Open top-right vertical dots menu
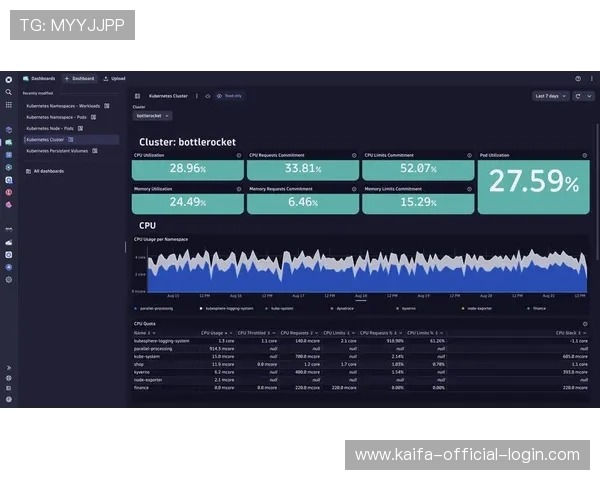 click(x=592, y=78)
